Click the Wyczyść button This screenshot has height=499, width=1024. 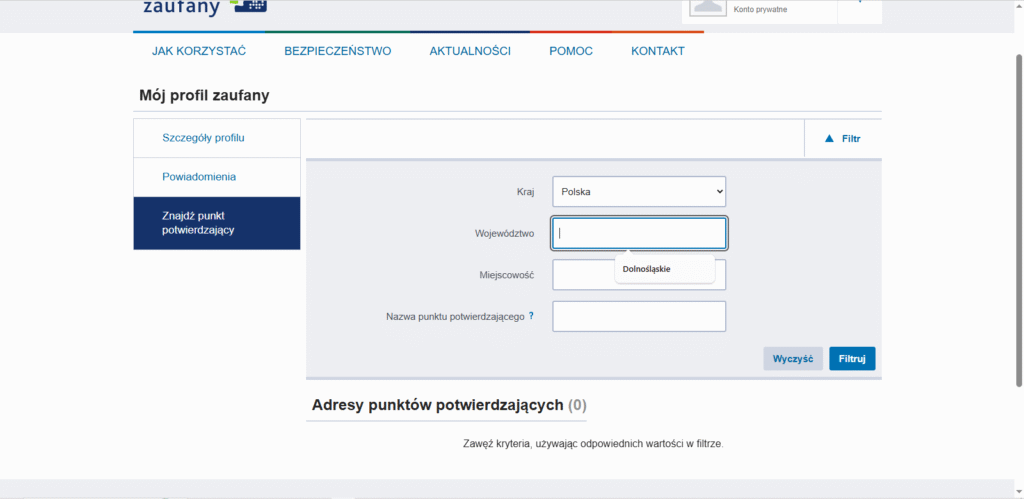coord(793,359)
